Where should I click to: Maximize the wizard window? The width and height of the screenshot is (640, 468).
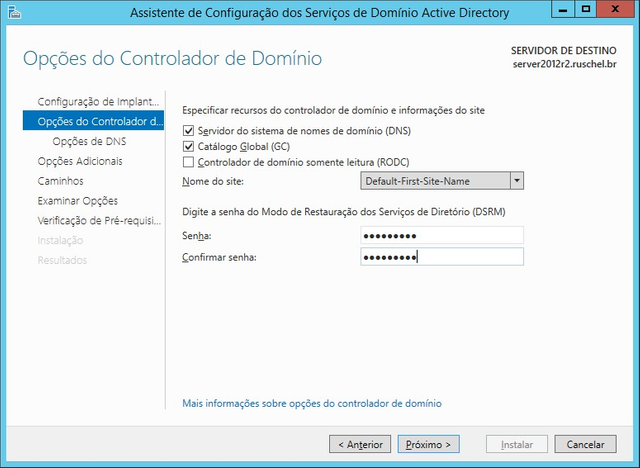pos(586,9)
